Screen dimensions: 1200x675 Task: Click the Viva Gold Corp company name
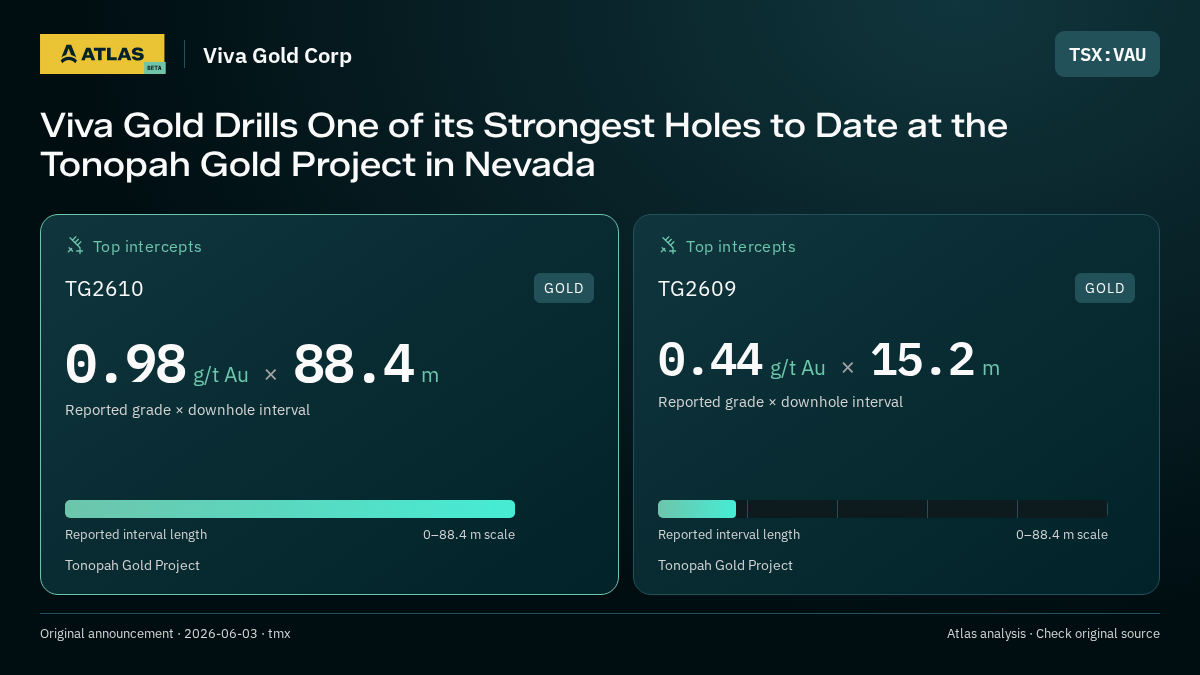click(277, 55)
